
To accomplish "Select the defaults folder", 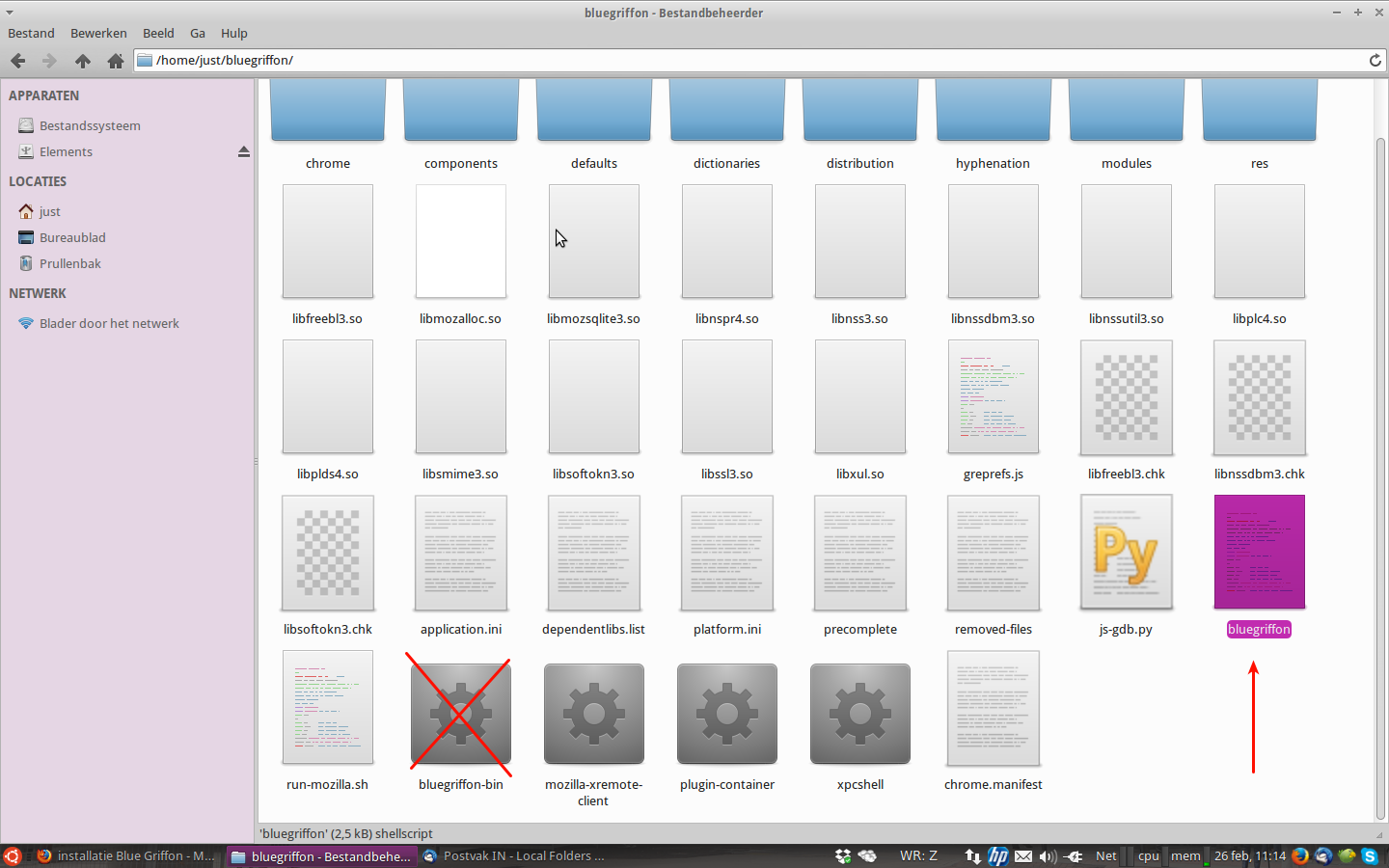I will click(x=594, y=125).
